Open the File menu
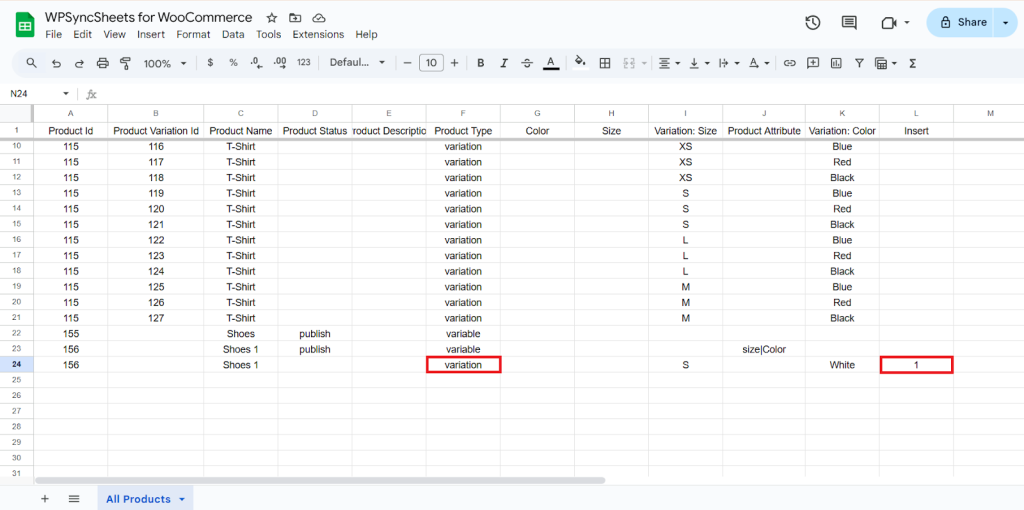1024x510 pixels. point(54,35)
